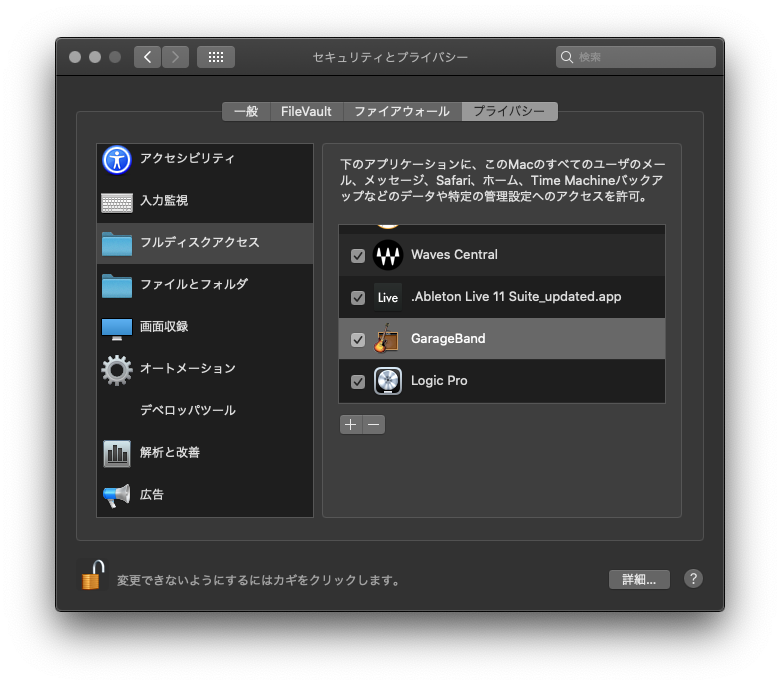Click the GarageBand name text

[448, 339]
